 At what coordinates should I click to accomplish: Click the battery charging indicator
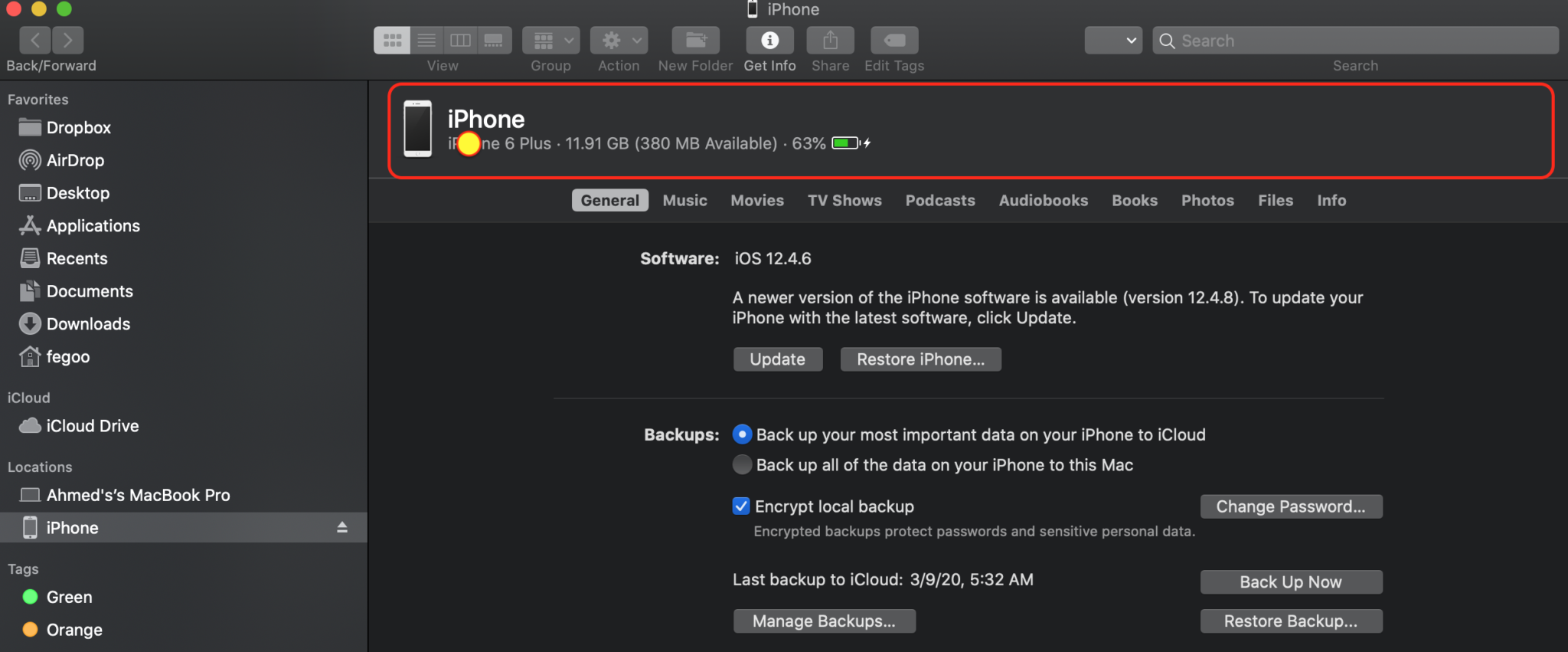[x=851, y=143]
